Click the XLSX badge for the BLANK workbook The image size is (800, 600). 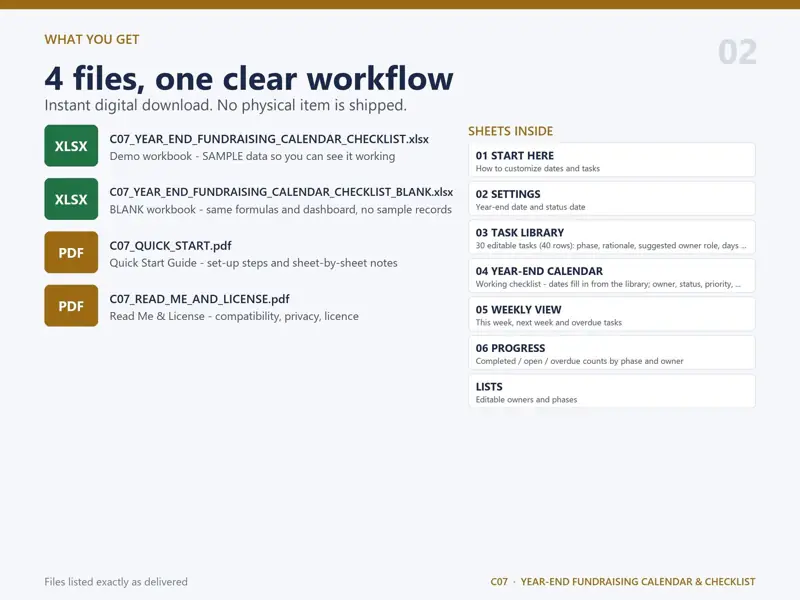(71, 199)
